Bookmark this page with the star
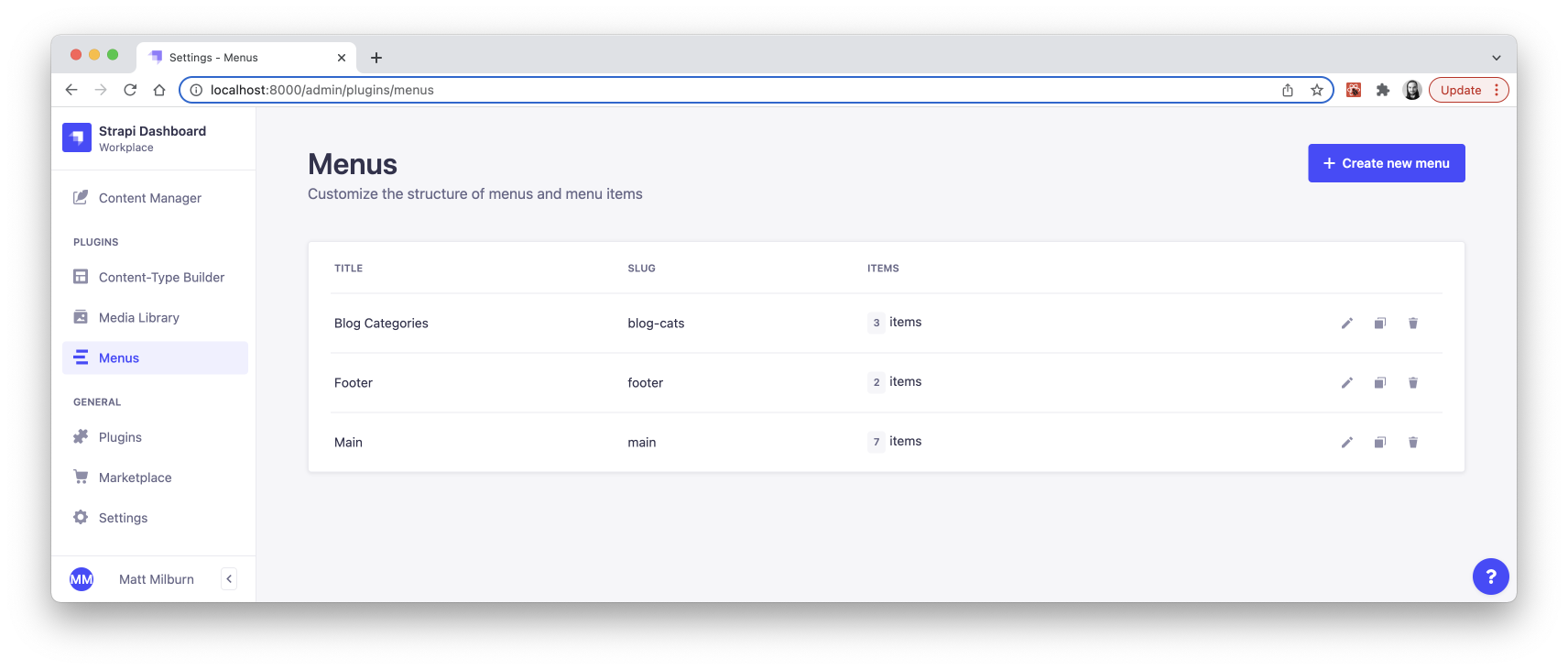 (1317, 90)
